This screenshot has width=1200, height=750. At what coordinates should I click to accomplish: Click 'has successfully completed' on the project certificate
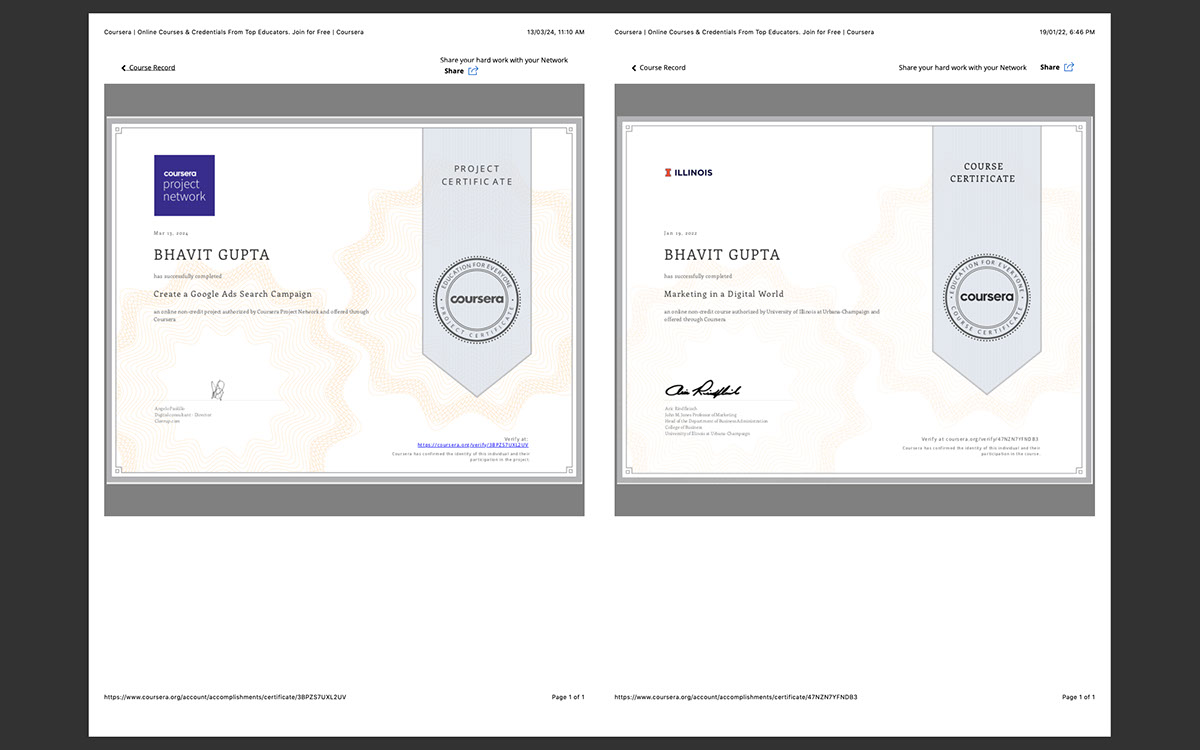coord(188,276)
